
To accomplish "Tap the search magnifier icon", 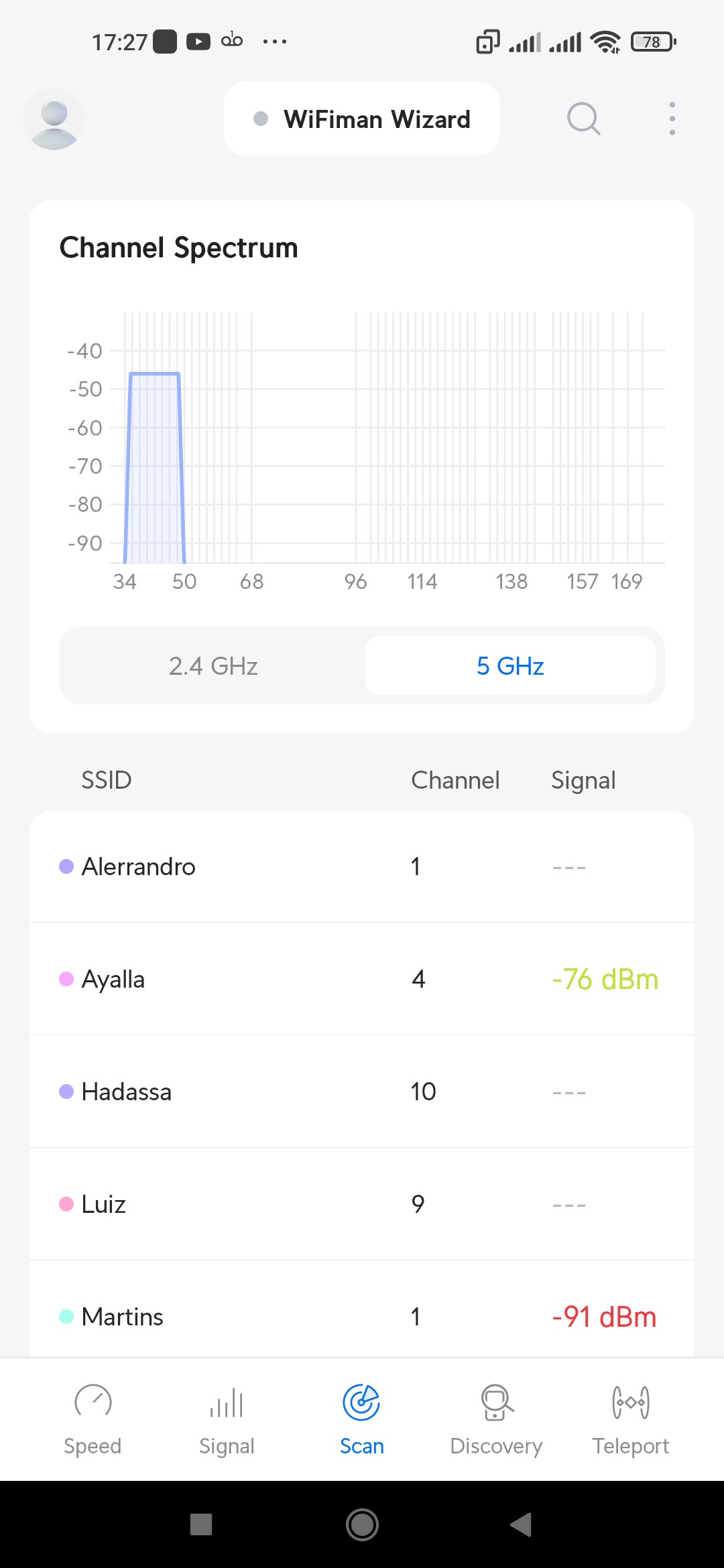I will click(583, 119).
